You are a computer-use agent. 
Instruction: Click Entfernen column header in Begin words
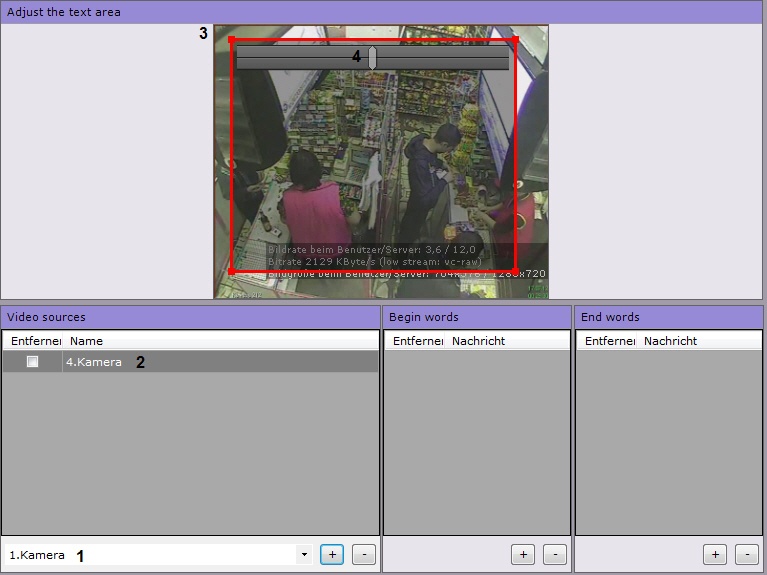(416, 341)
